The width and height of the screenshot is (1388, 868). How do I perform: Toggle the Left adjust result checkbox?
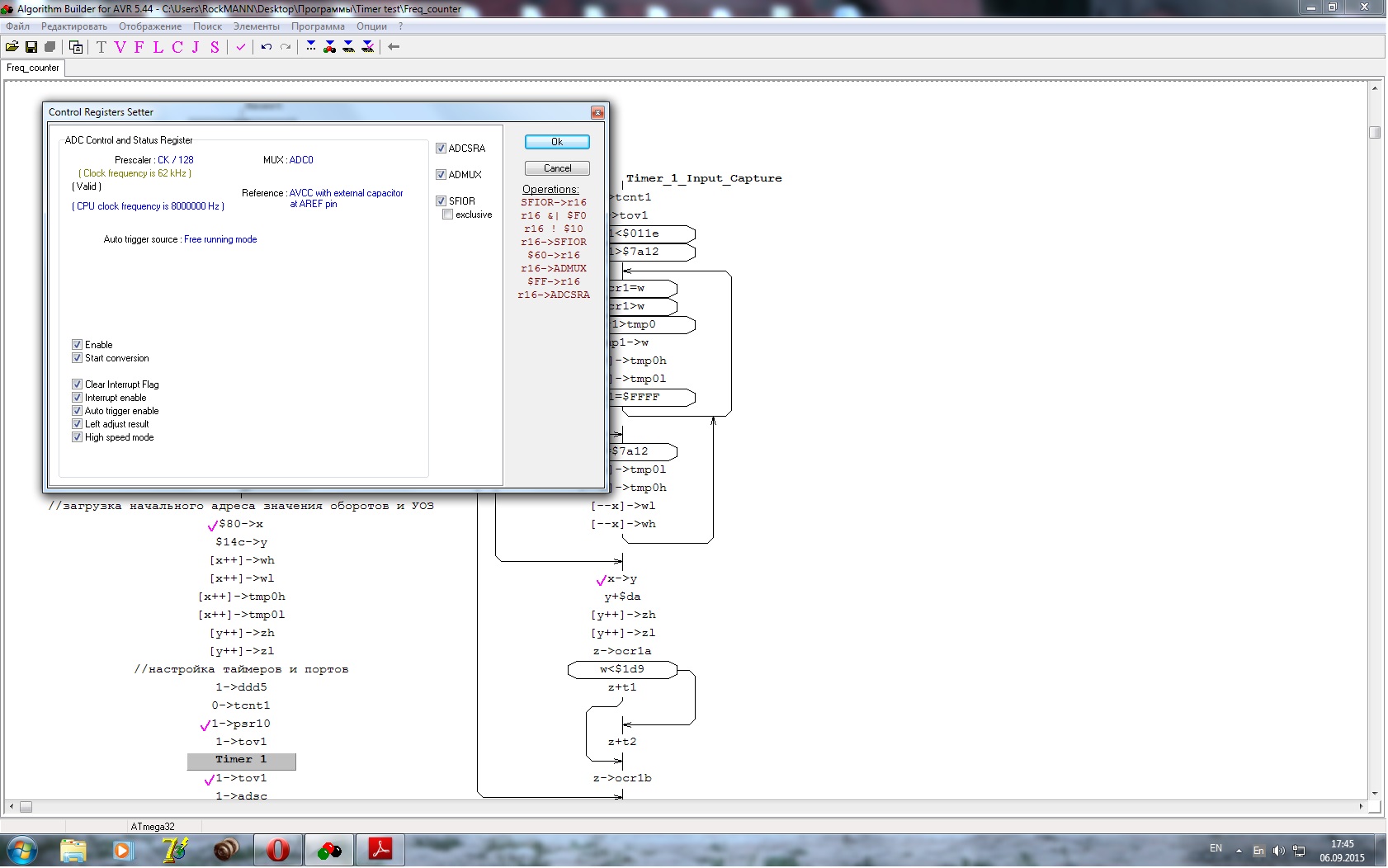78,424
